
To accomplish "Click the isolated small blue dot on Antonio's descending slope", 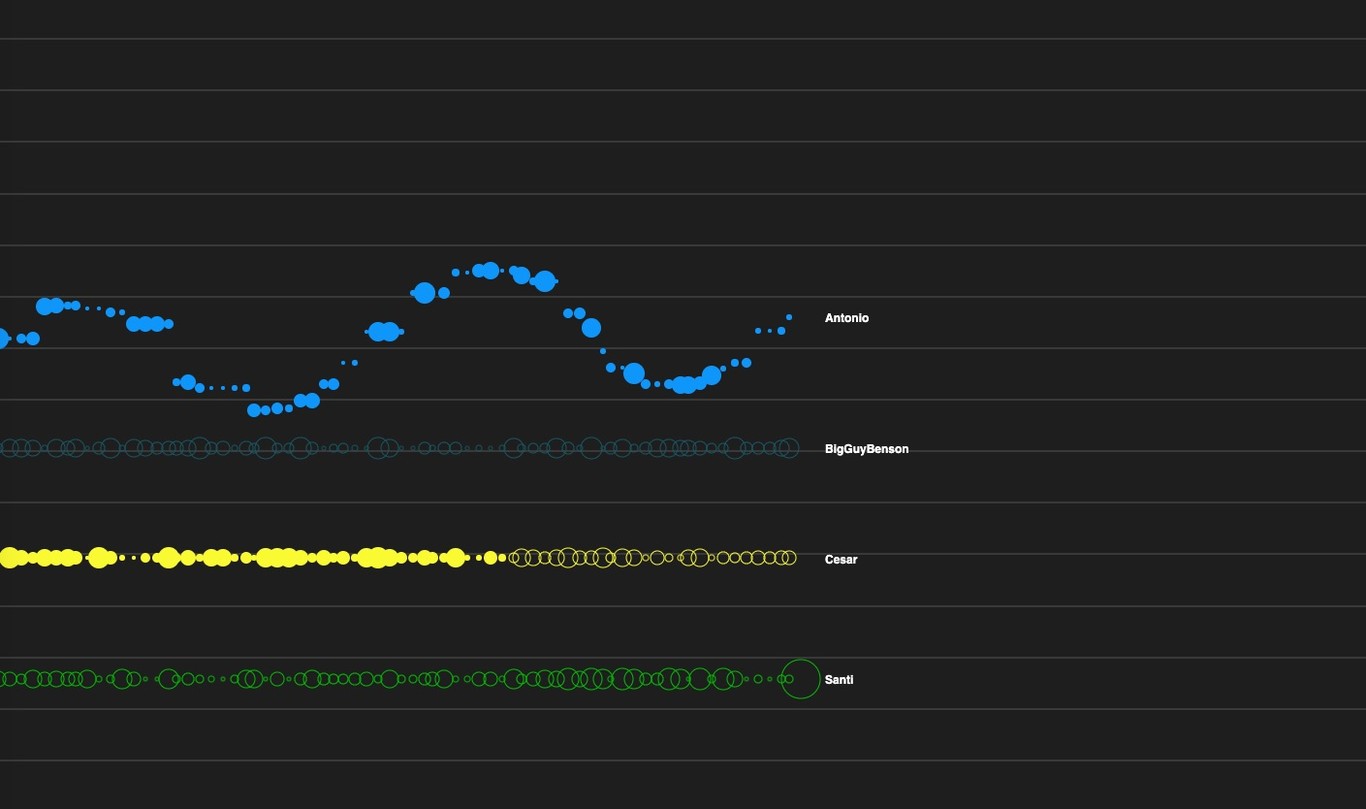I will point(603,351).
